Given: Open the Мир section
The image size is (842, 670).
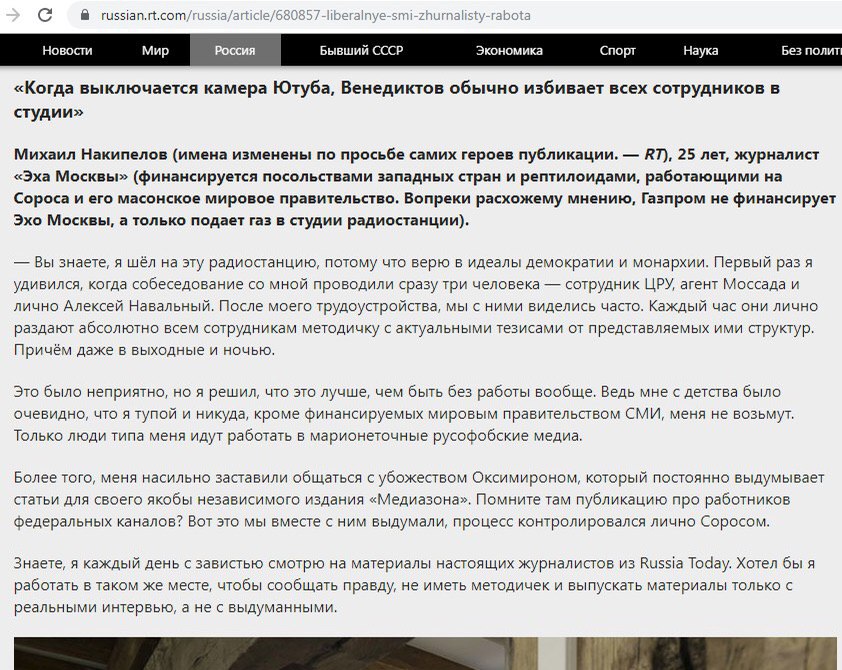Looking at the screenshot, I should [x=155, y=50].
